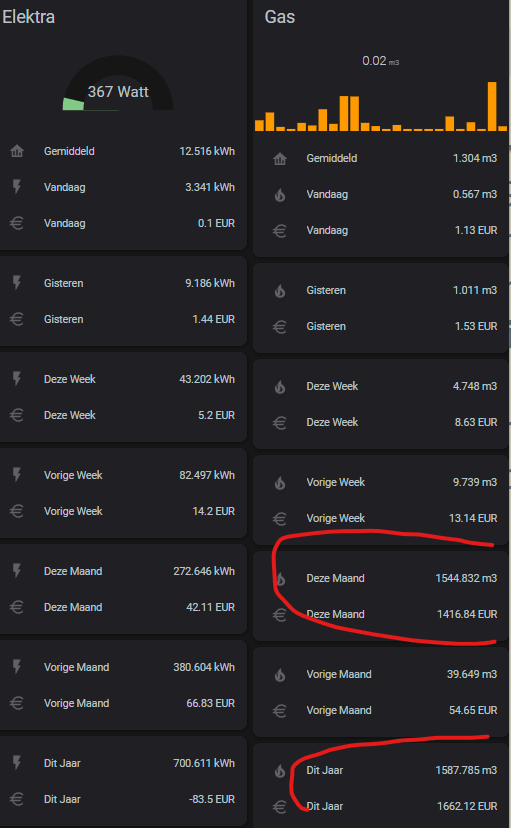Click the flame icon next to Vorige Maand
The width and height of the screenshot is (511, 828).
point(280,675)
